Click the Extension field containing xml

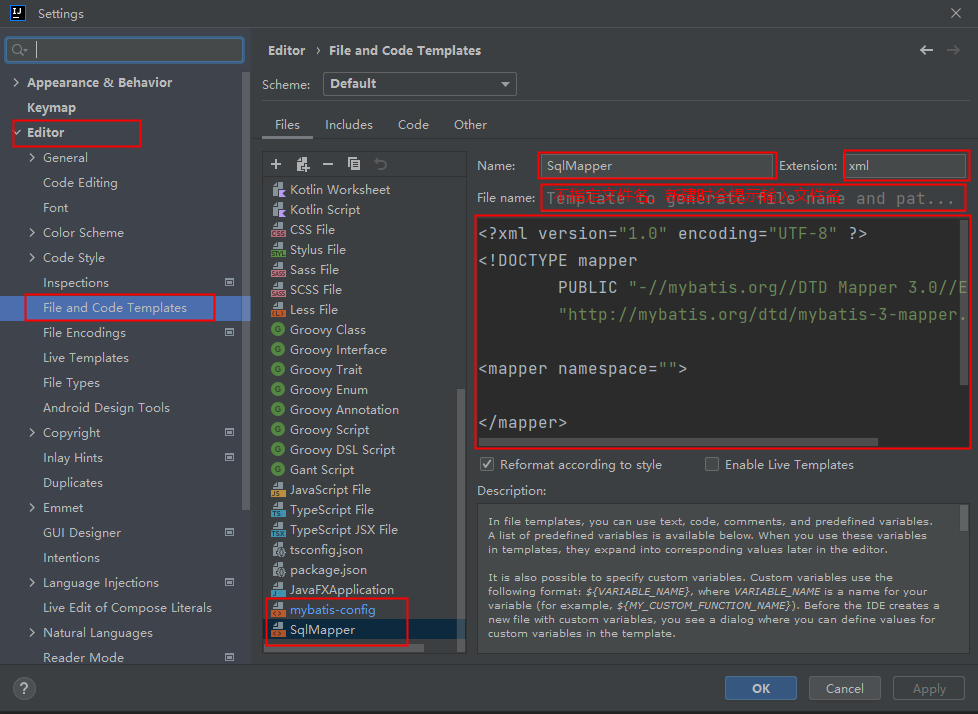(x=905, y=166)
